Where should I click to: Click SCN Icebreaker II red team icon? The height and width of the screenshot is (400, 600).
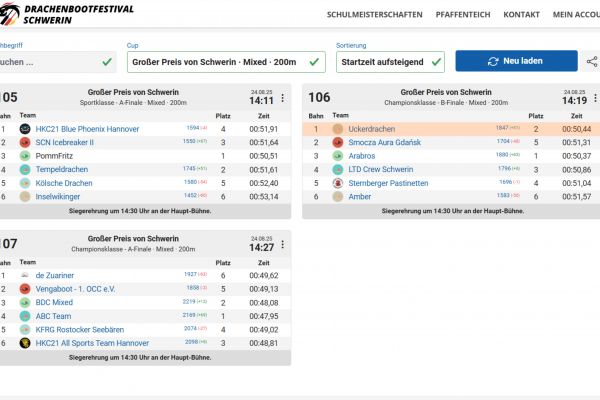[25, 142]
